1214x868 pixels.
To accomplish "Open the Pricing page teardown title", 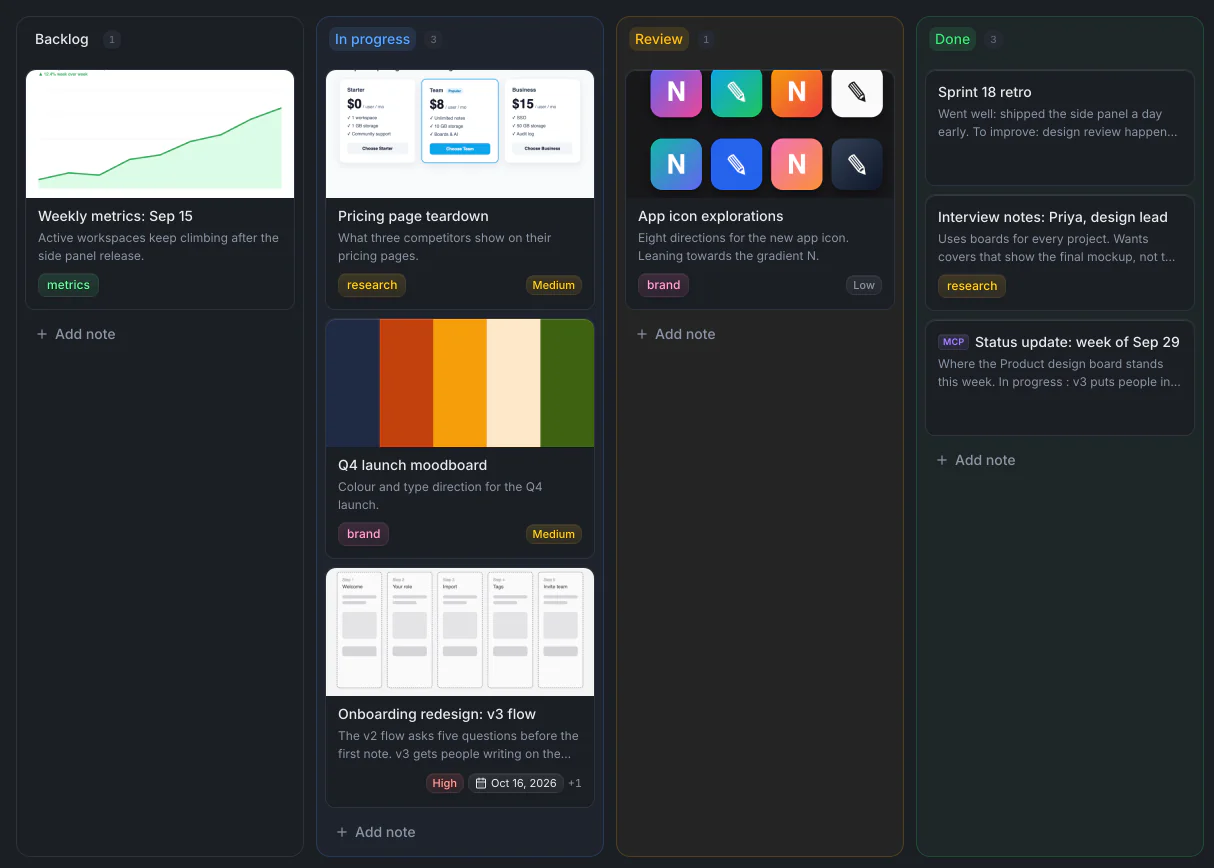I will 413,216.
